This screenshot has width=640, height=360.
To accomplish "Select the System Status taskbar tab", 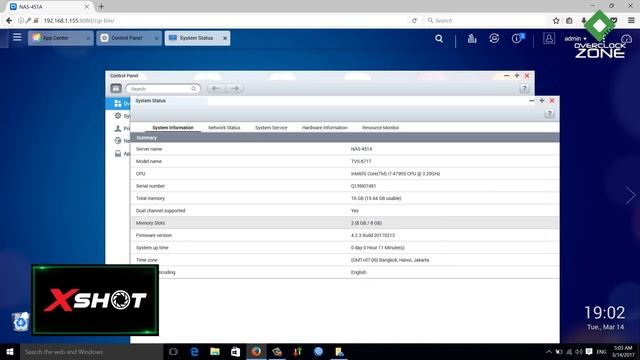I will coord(196,38).
